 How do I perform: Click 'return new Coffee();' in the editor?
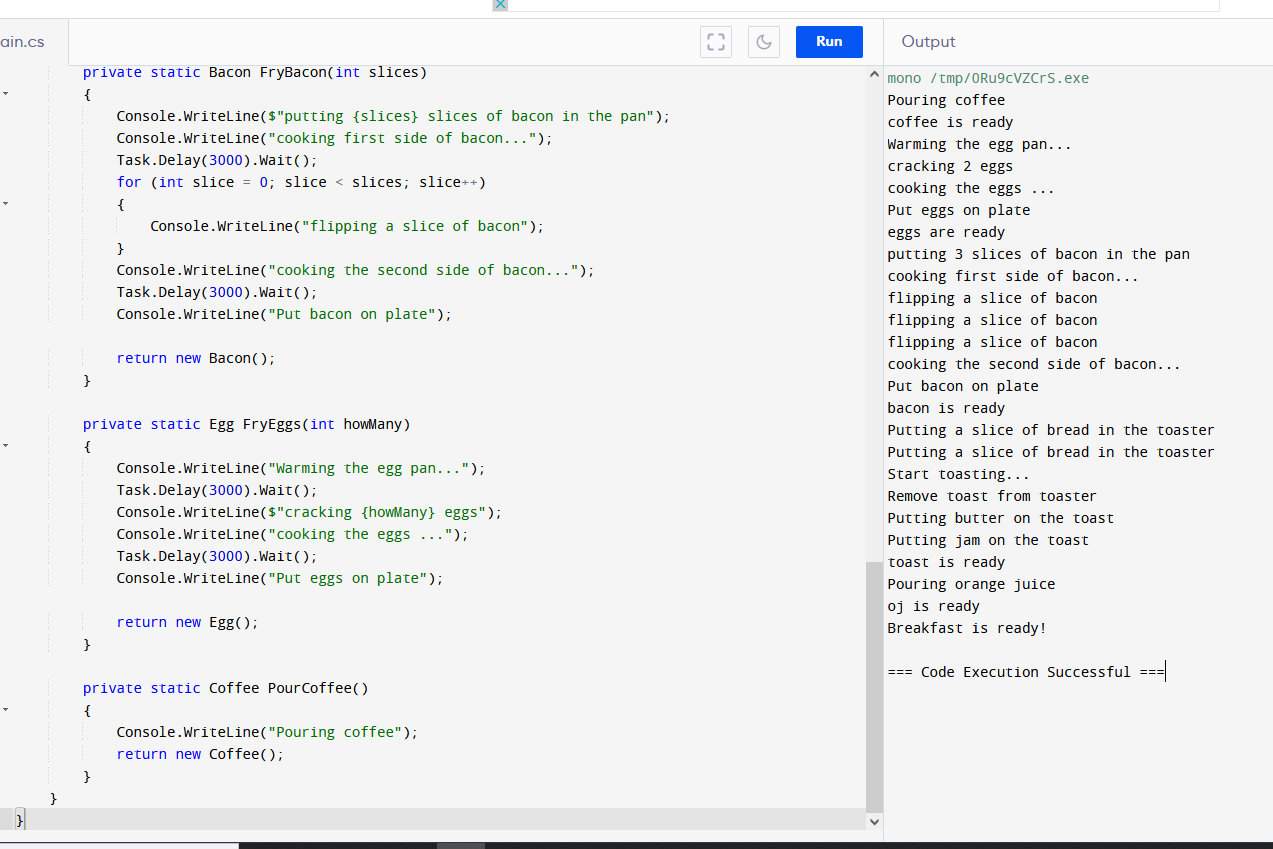[200, 754]
